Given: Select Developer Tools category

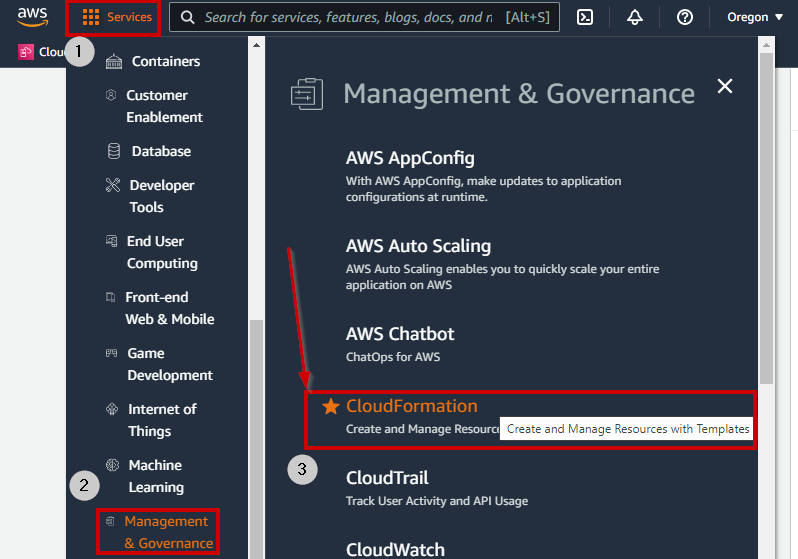Looking at the screenshot, I should pos(162,197).
